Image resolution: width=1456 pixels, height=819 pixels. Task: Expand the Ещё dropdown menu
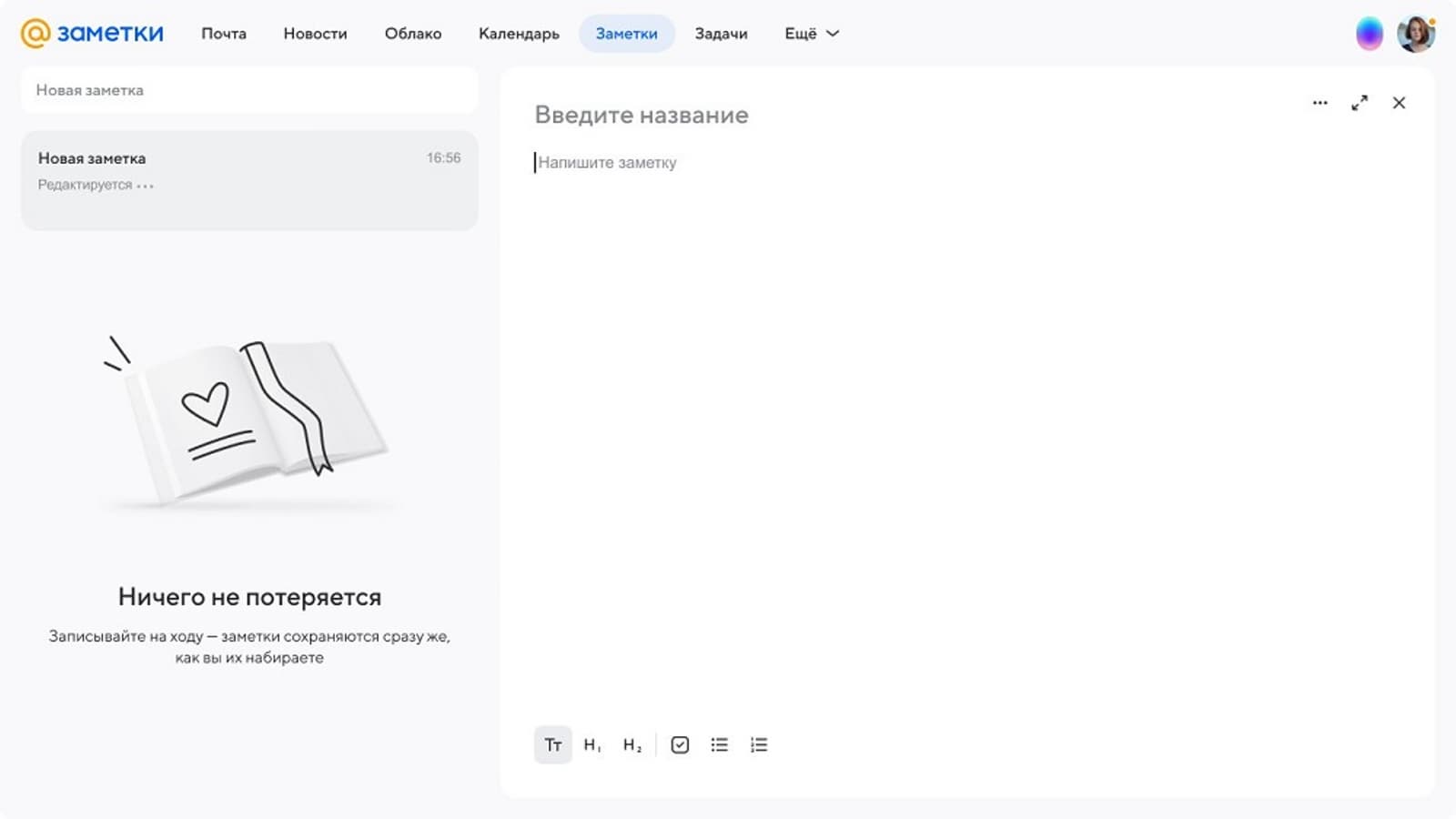pos(812,34)
